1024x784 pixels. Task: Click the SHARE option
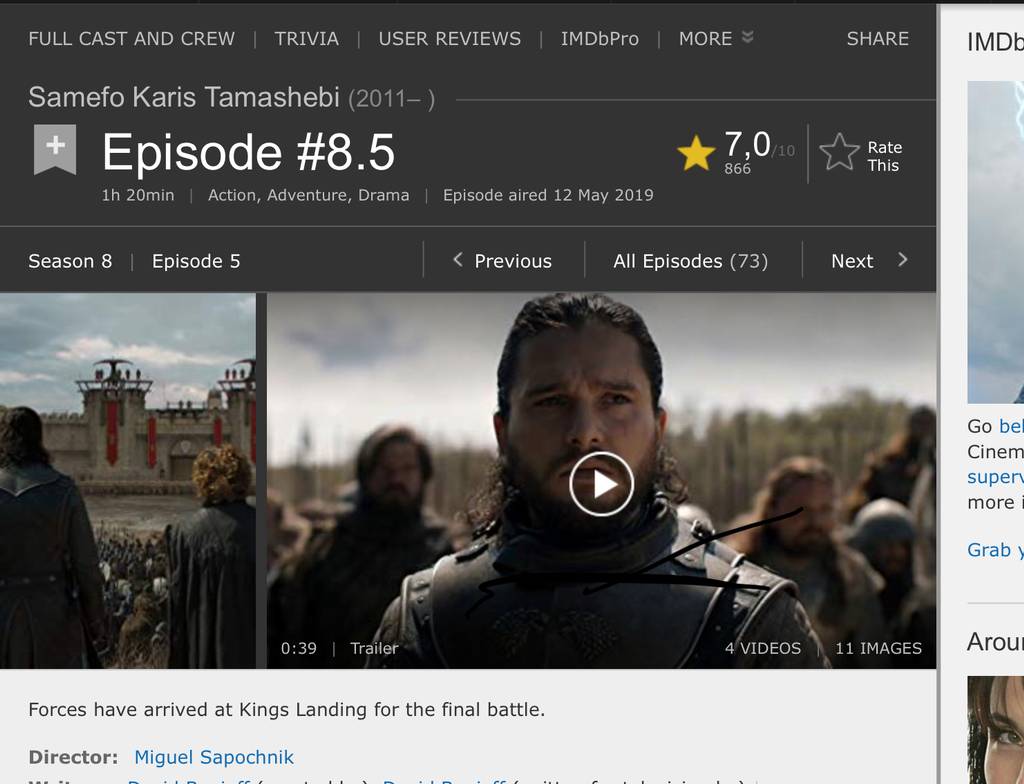(x=877, y=39)
